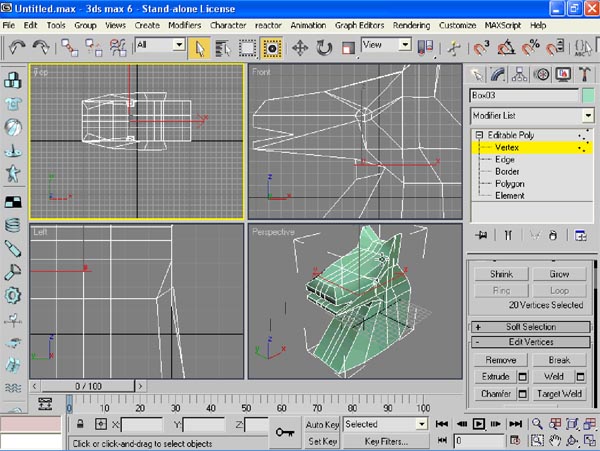This screenshot has height=451, width=600.
Task: Click the Set Keys key icon
Action: point(283,432)
